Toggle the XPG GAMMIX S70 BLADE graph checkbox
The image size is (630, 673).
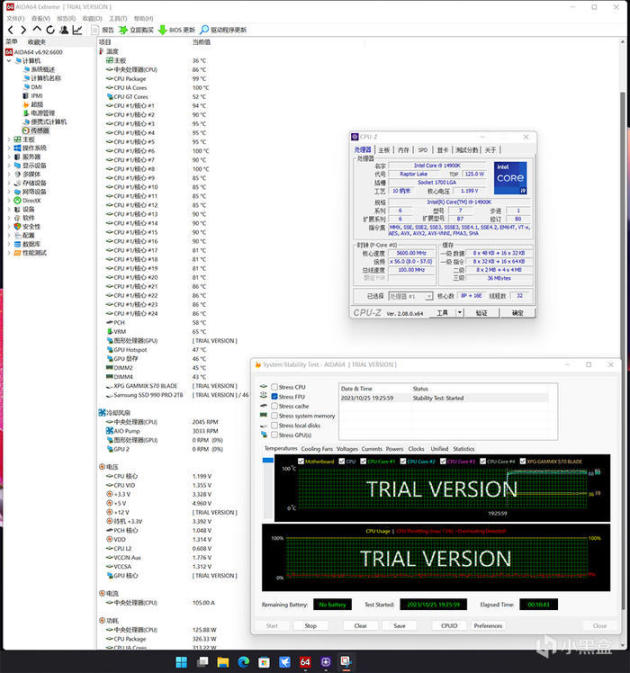click(x=523, y=461)
